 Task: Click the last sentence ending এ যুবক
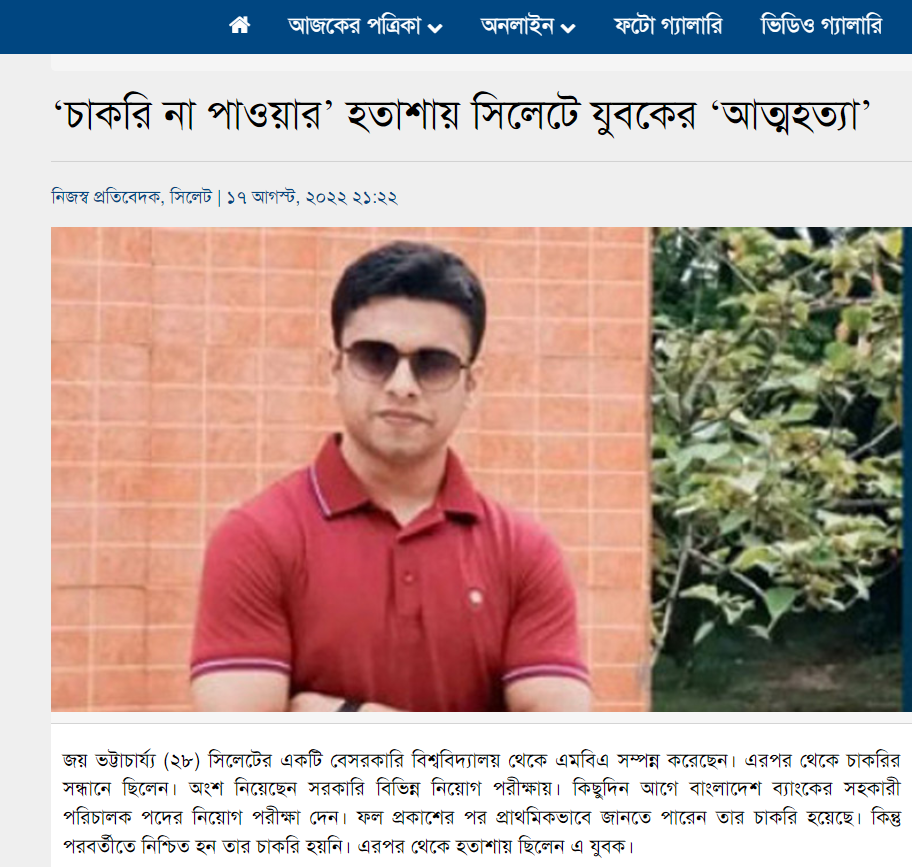495,846
